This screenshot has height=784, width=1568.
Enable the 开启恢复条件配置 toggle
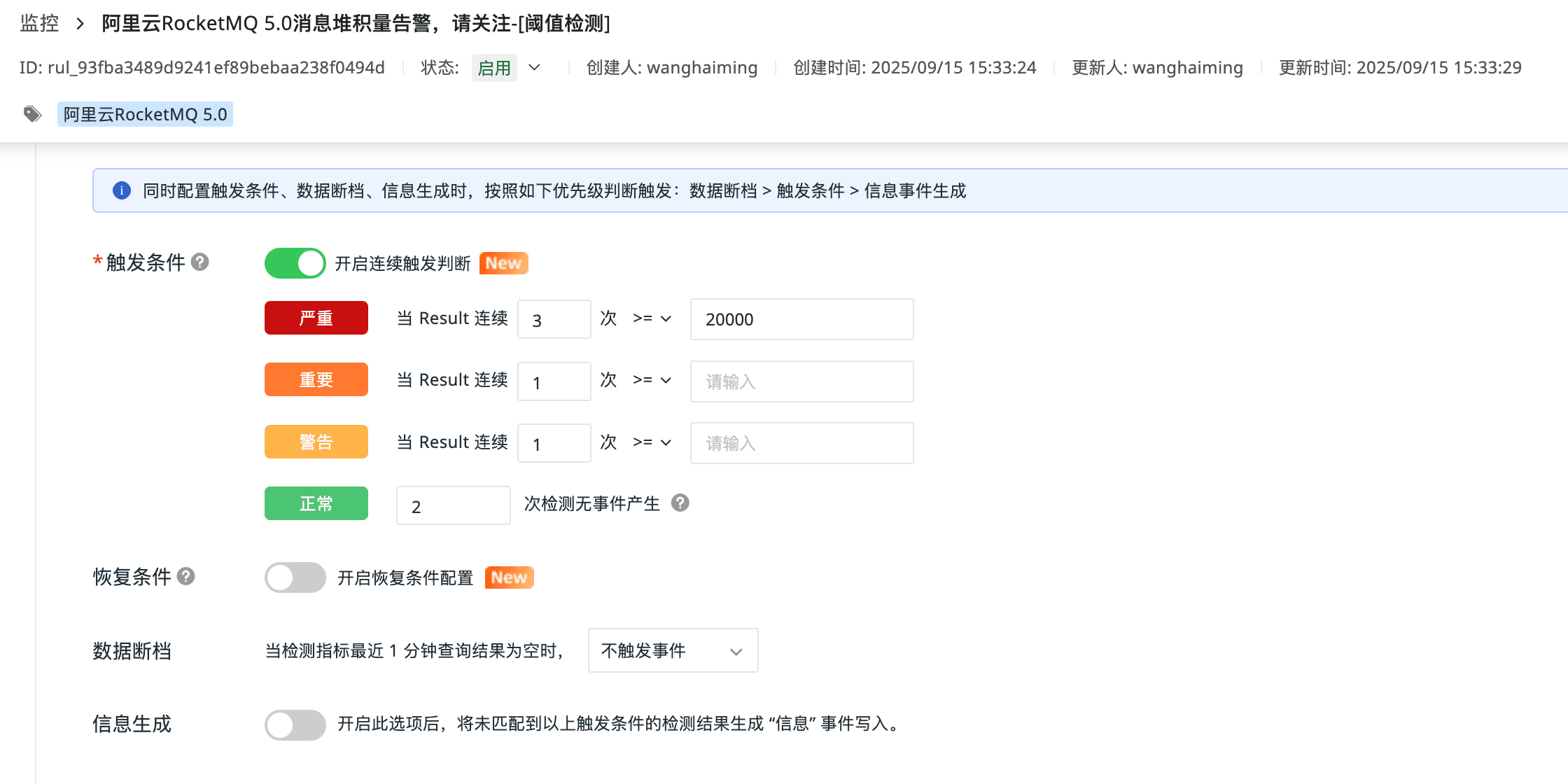(295, 577)
